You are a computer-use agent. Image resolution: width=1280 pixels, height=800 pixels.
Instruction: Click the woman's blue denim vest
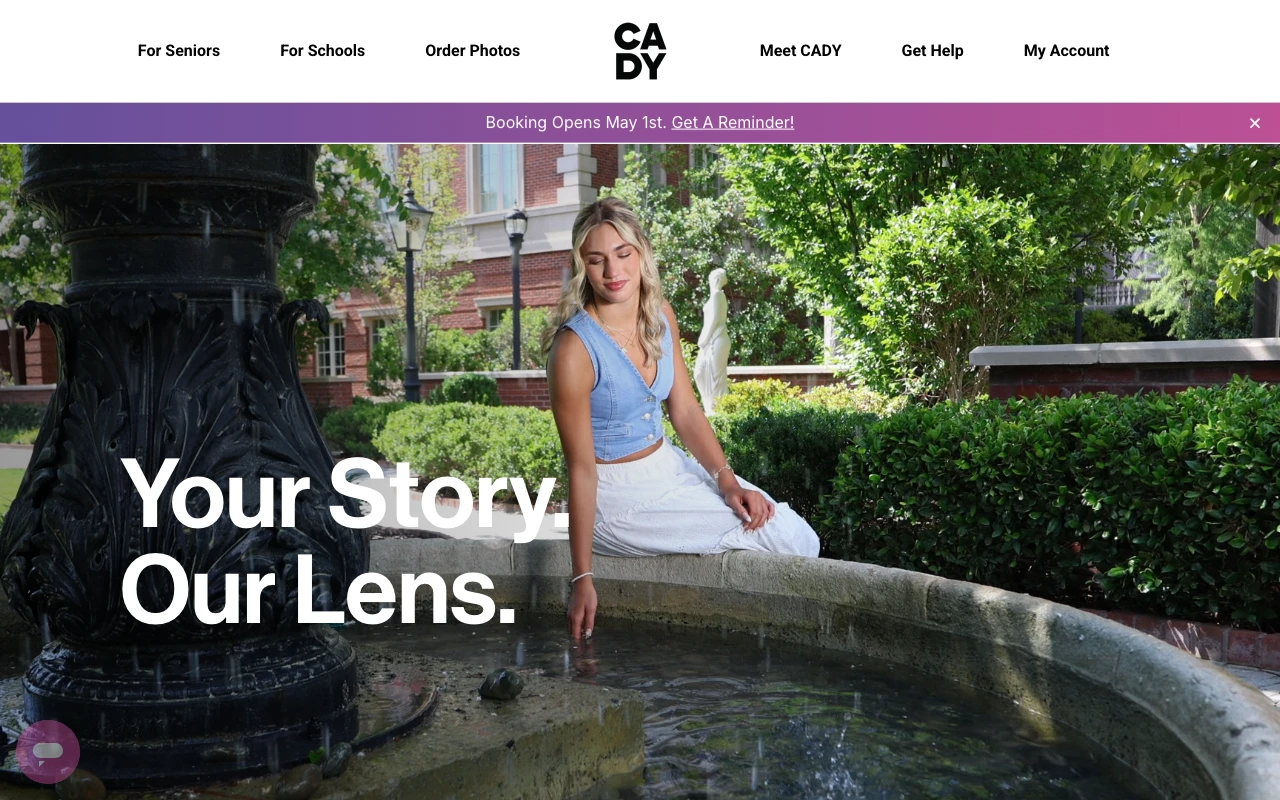coord(618,385)
